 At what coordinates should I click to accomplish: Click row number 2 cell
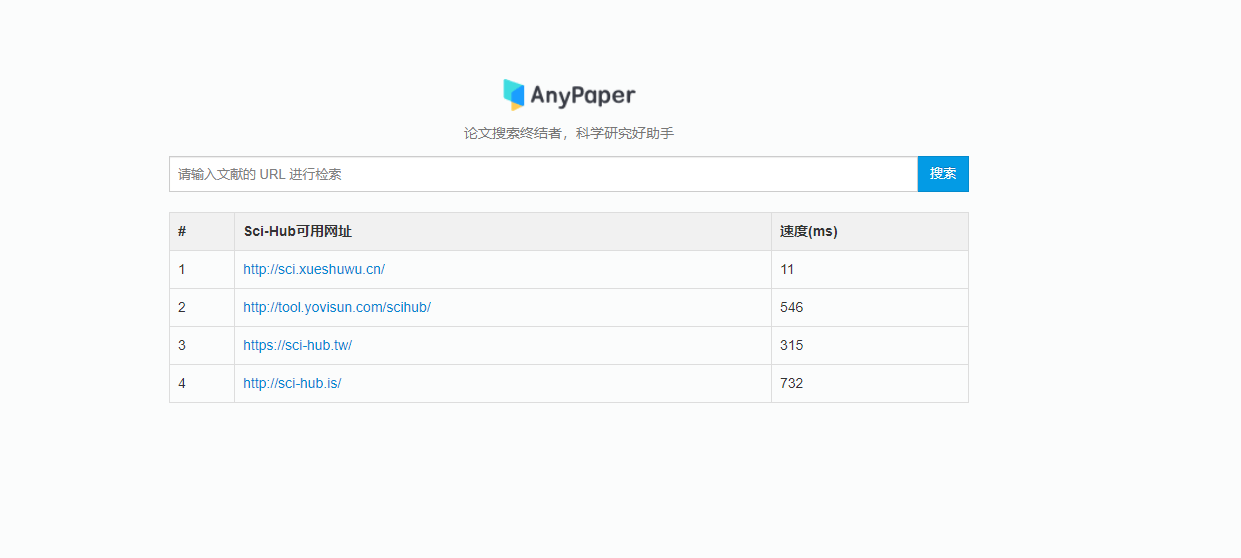click(202, 308)
